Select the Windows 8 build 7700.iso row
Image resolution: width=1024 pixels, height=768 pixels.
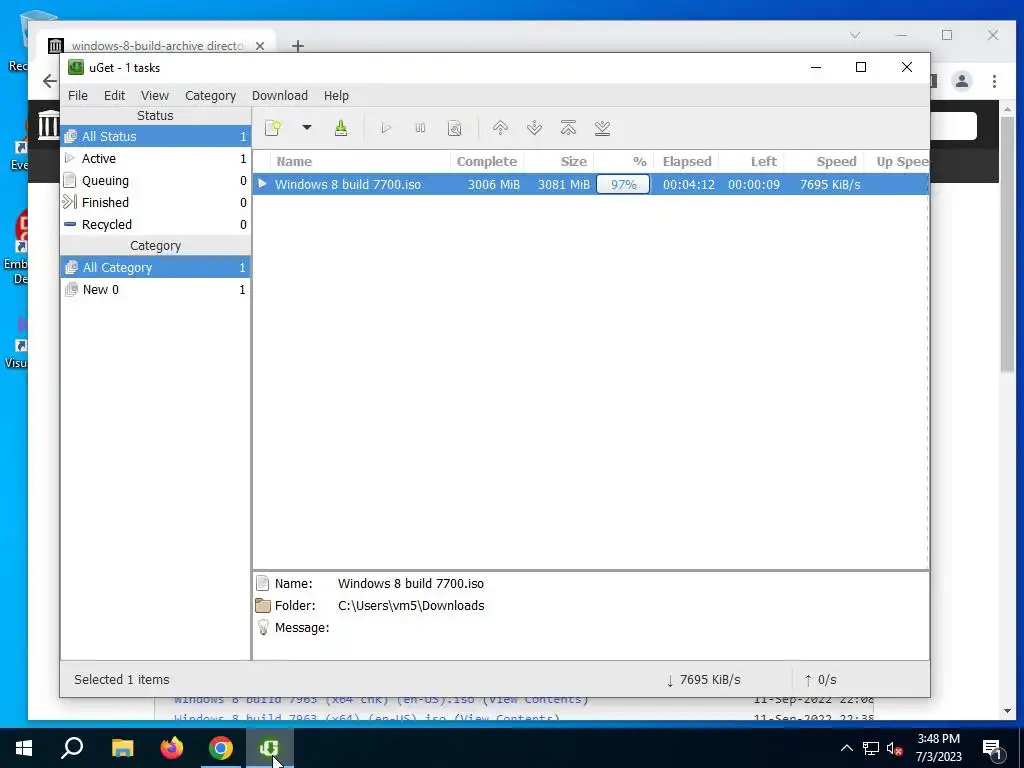(590, 184)
